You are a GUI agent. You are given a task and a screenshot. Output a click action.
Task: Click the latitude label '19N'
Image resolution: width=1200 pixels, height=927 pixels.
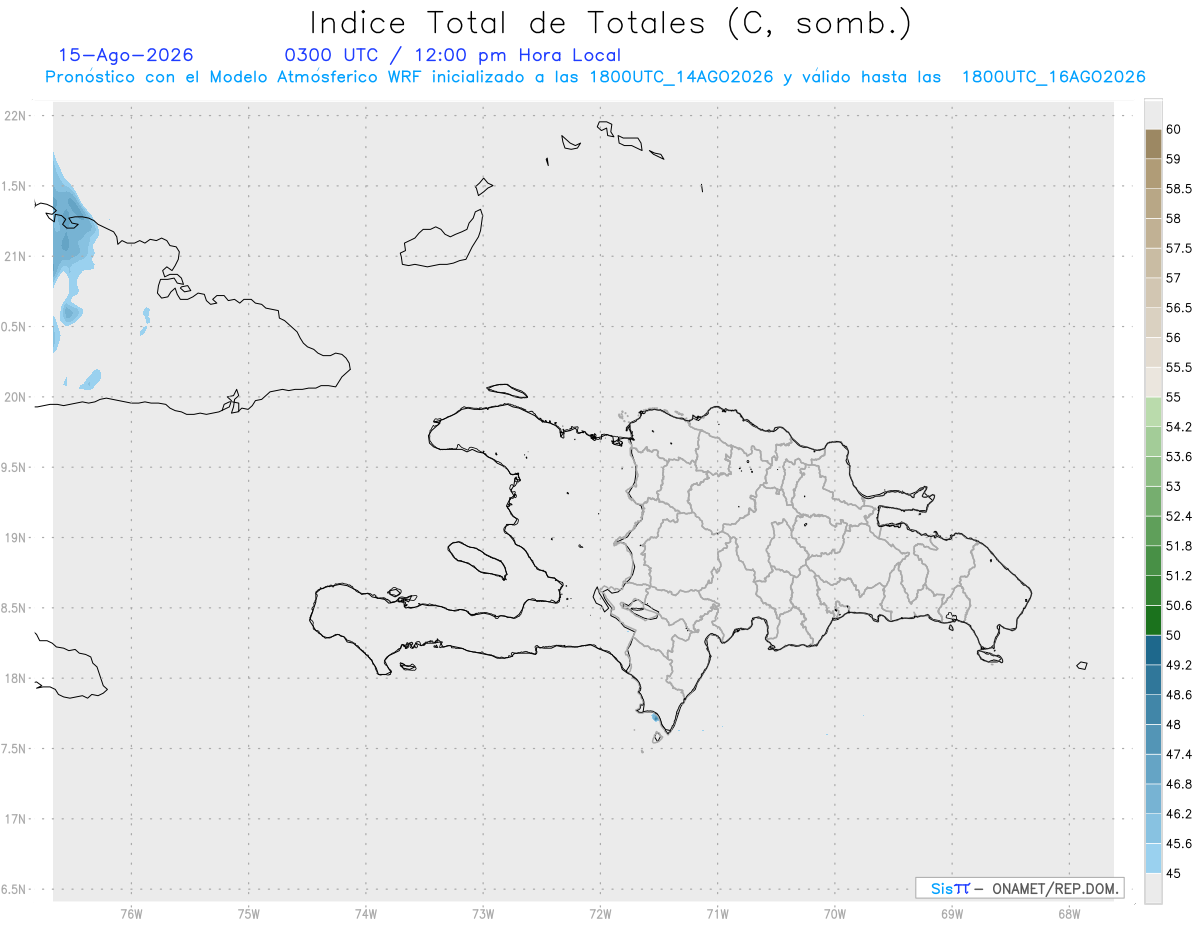click(16, 538)
